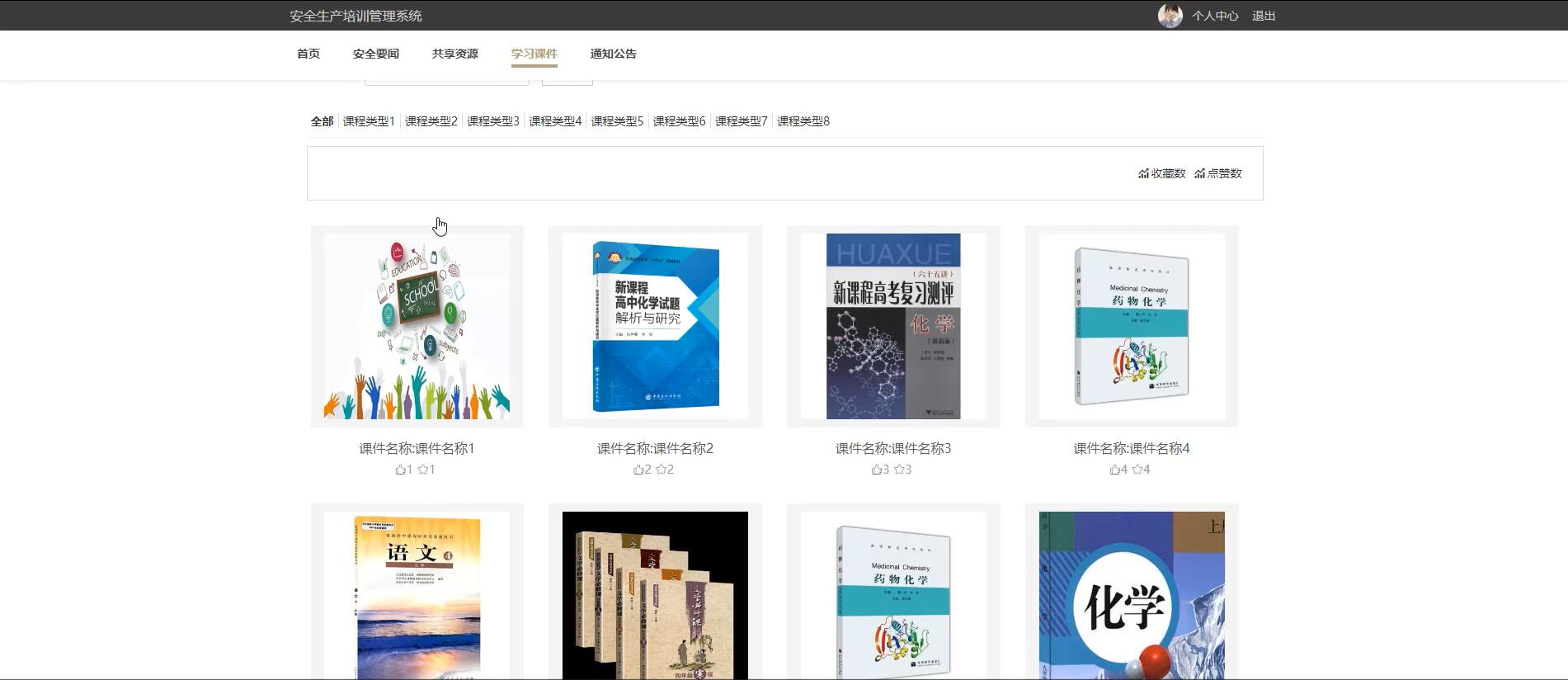This screenshot has height=680, width=1568.
Task: Click star icon under 课件名称4
Action: [x=1137, y=470]
